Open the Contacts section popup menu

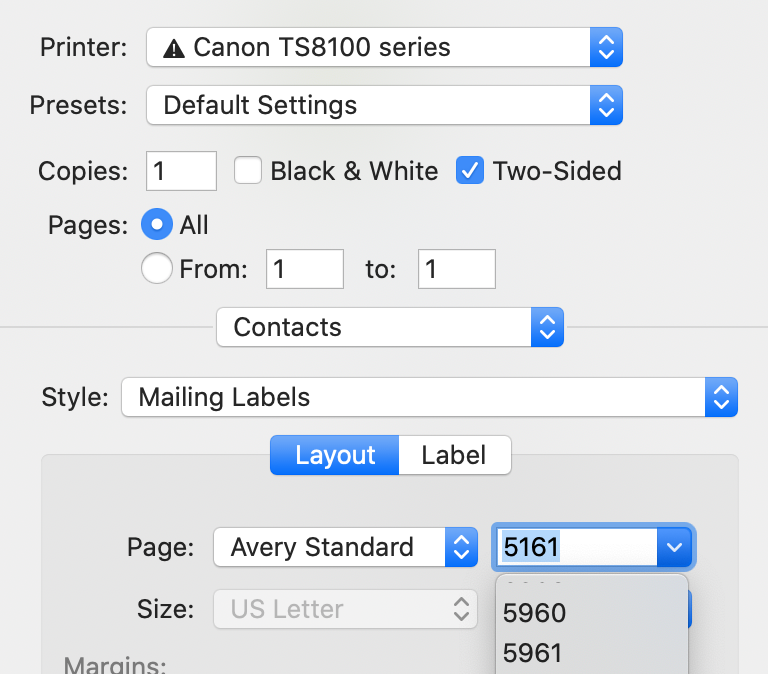click(x=390, y=327)
